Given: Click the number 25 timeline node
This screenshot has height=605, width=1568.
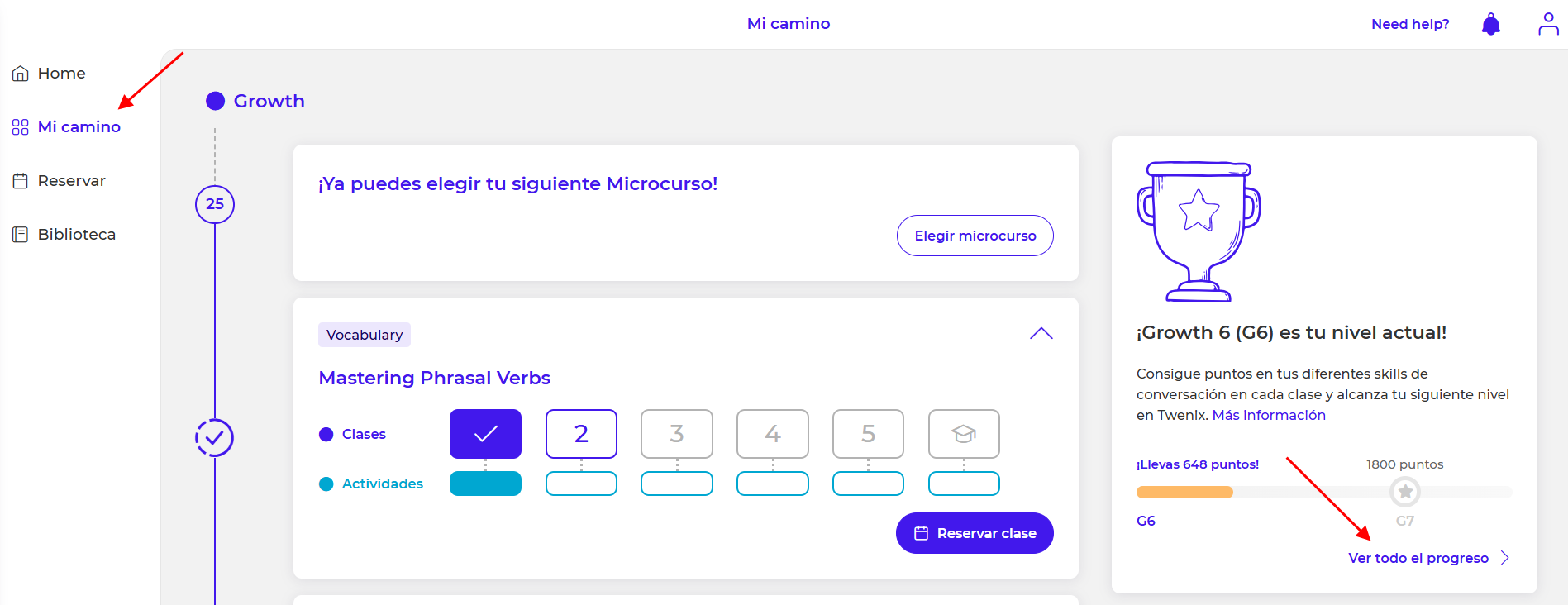Looking at the screenshot, I should coord(215,204).
